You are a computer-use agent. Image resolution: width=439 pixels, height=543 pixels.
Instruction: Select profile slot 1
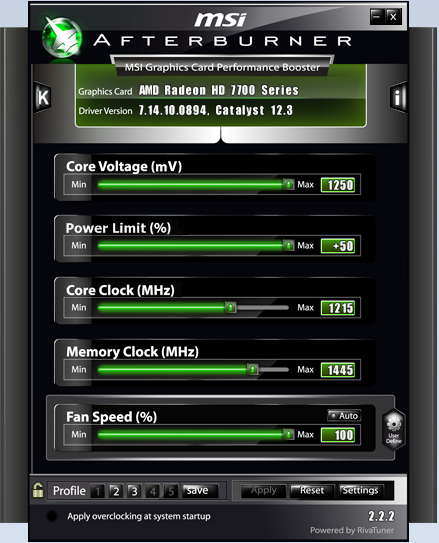[98, 491]
